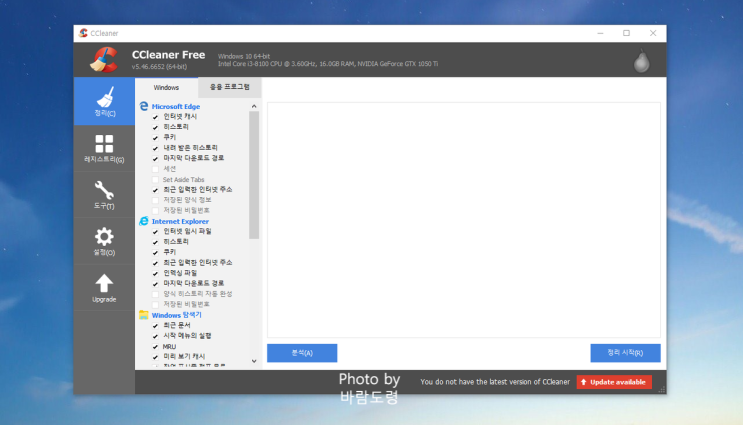Screen dimensions: 743x425
Task: Select the Microsoft Edge category icon
Action: 144,106
